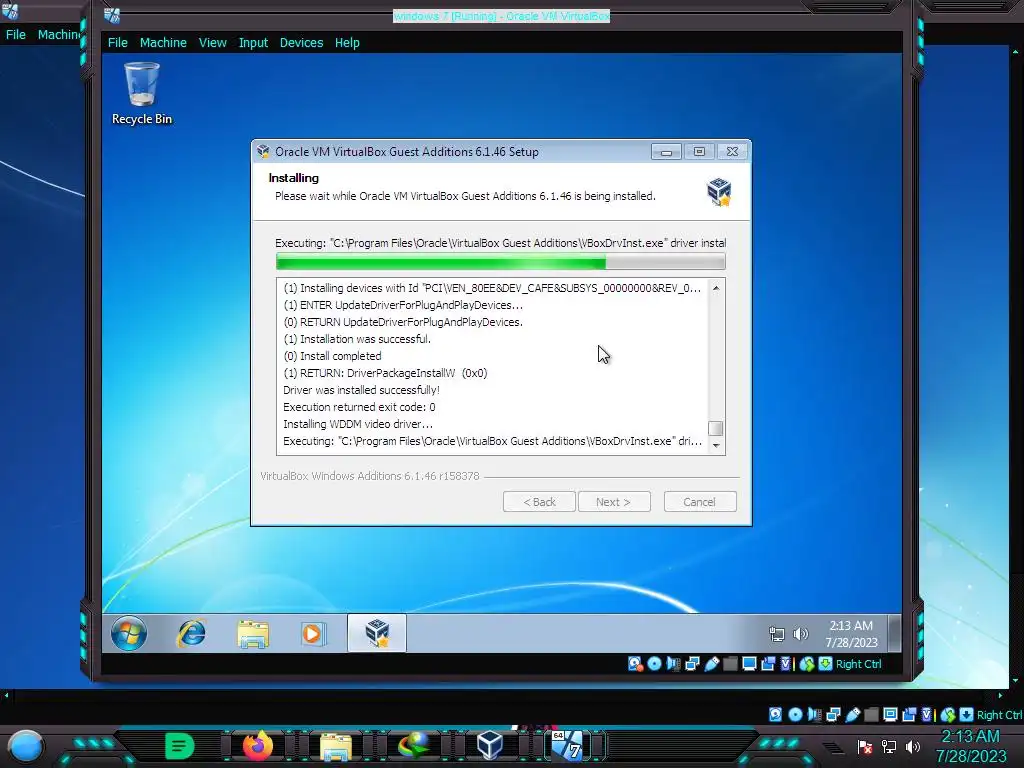Open the Input menu
The image size is (1024, 768).
pos(253,42)
